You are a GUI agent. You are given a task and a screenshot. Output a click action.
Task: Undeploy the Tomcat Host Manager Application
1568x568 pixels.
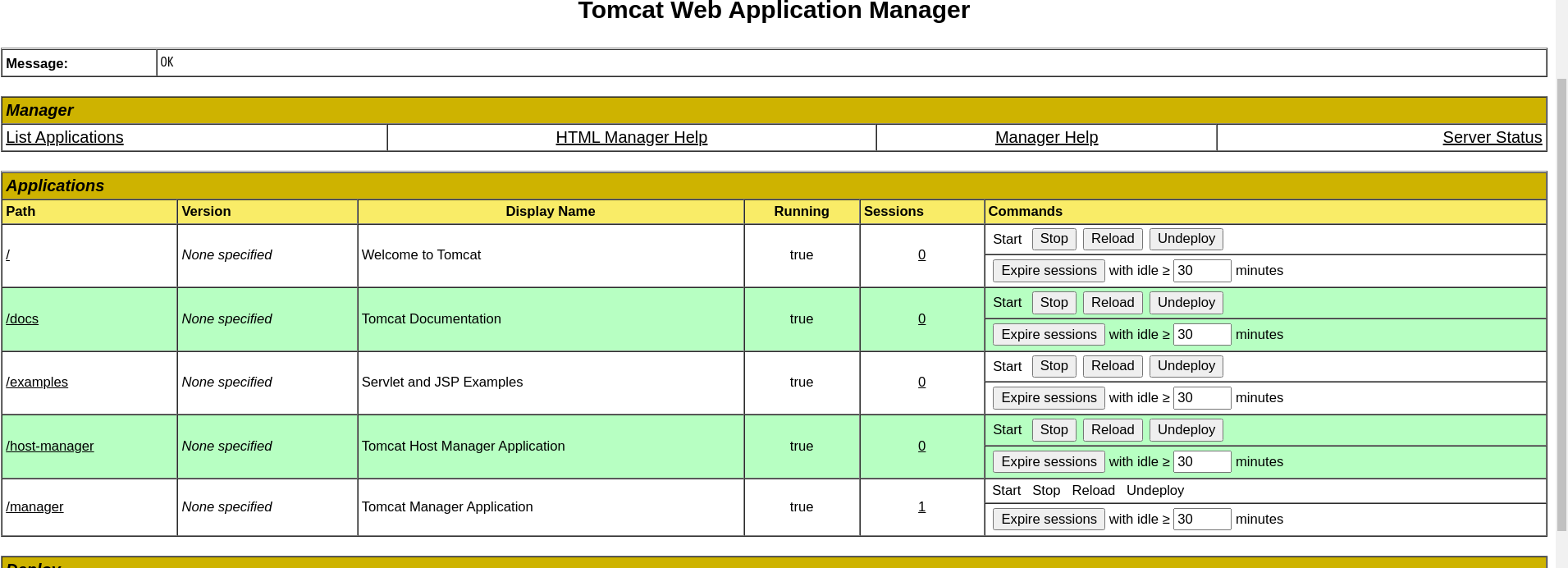[1186, 430]
